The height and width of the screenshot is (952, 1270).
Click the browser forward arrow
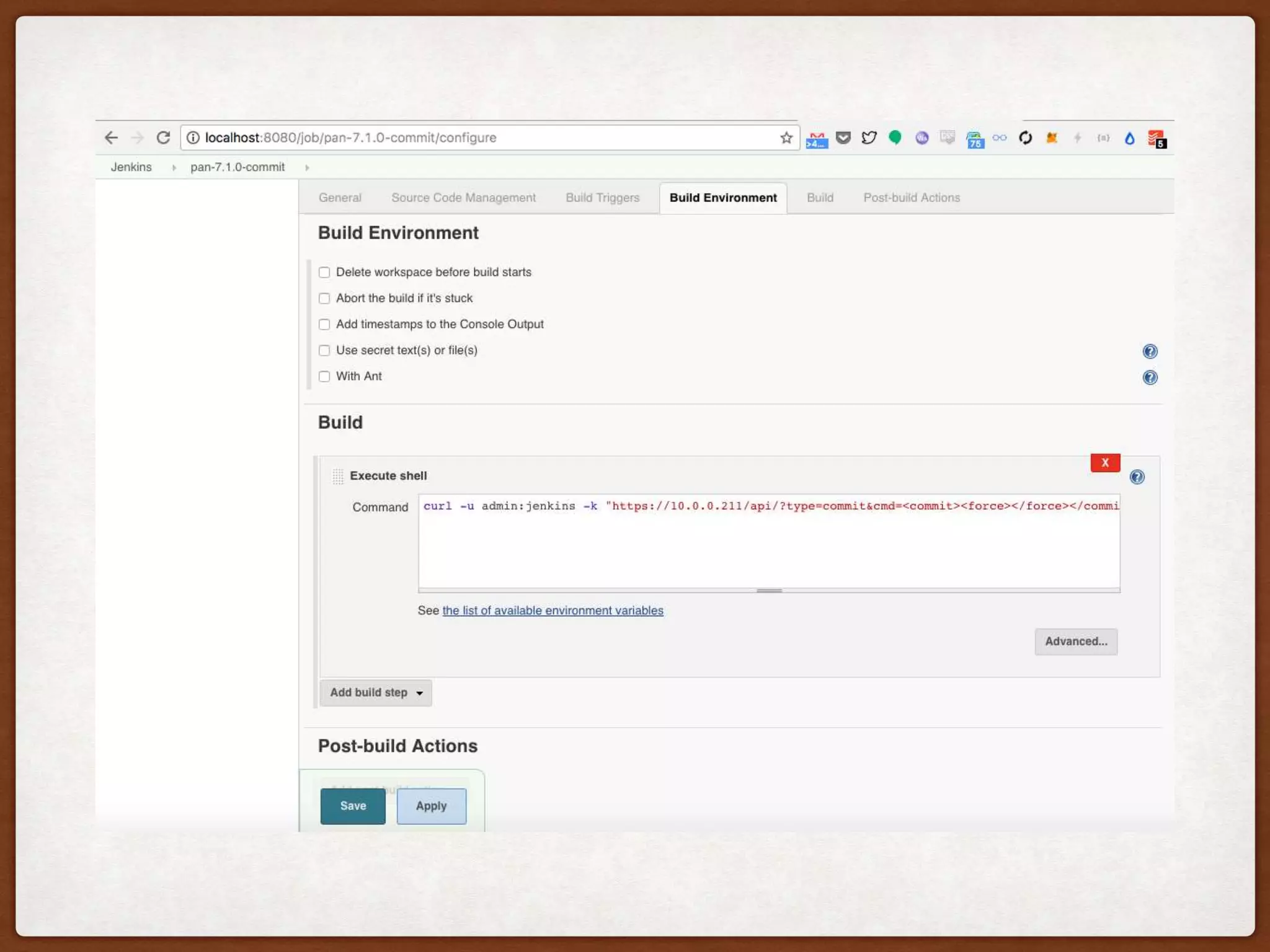pos(137,138)
